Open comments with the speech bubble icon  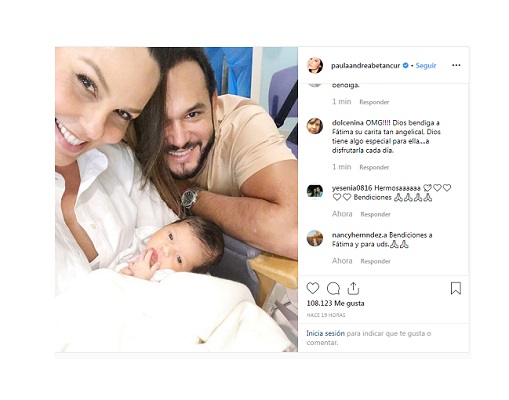tap(333, 288)
